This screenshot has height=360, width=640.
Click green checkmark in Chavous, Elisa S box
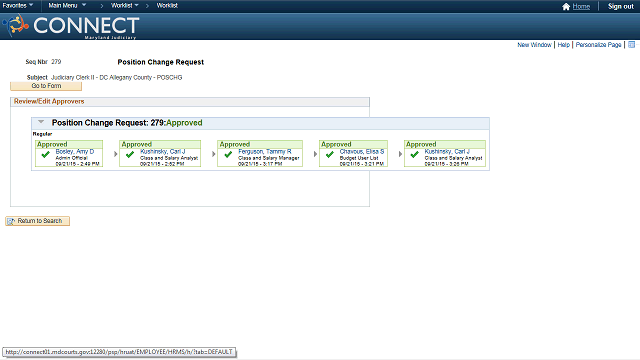coord(330,155)
